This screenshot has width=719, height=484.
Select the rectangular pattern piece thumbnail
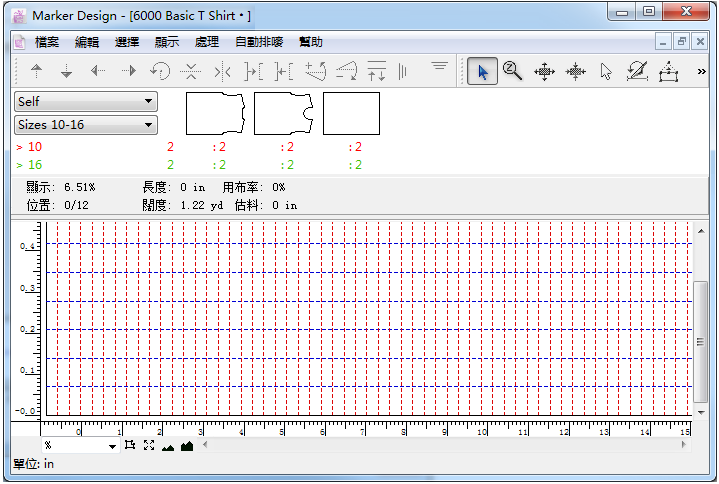coord(351,114)
